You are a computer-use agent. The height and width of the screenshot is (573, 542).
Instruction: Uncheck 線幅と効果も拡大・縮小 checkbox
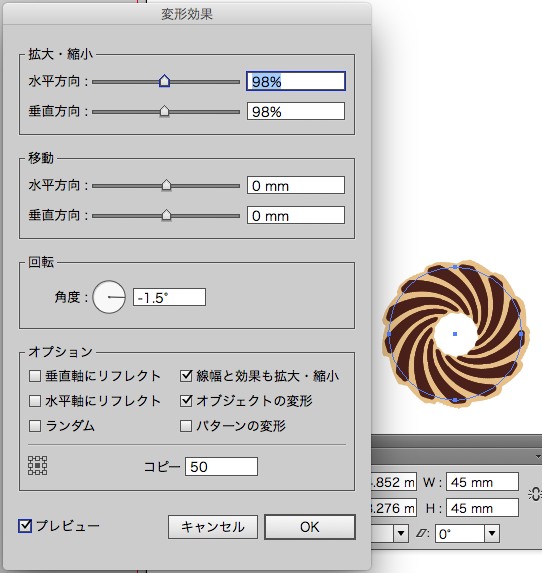(186, 376)
